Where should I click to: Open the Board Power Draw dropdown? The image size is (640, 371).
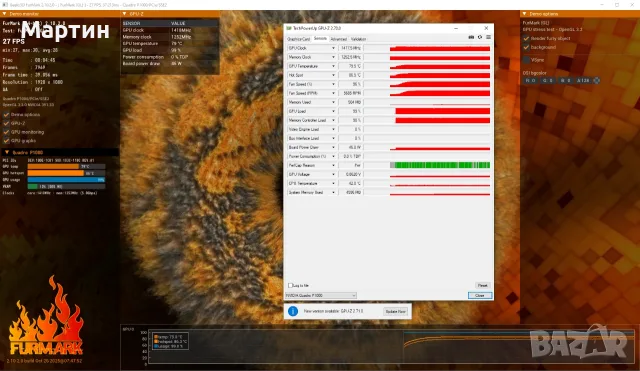tap(333, 147)
